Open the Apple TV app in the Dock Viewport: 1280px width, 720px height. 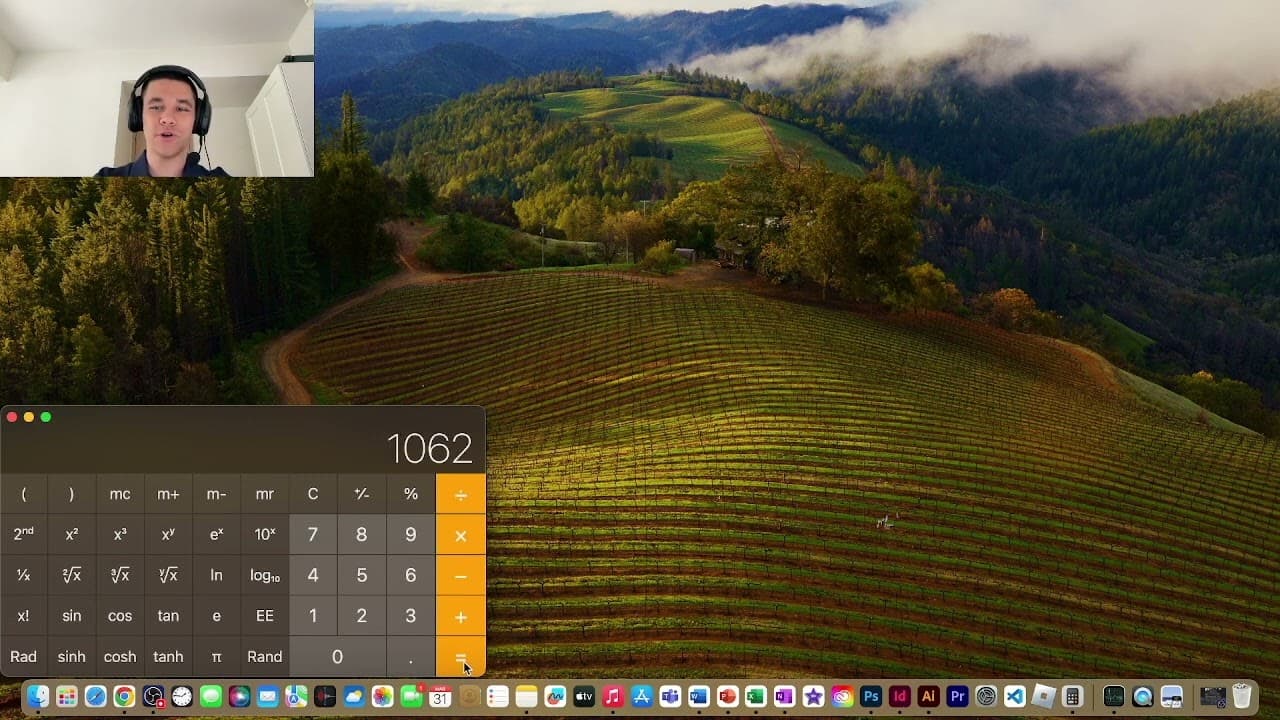[584, 697]
